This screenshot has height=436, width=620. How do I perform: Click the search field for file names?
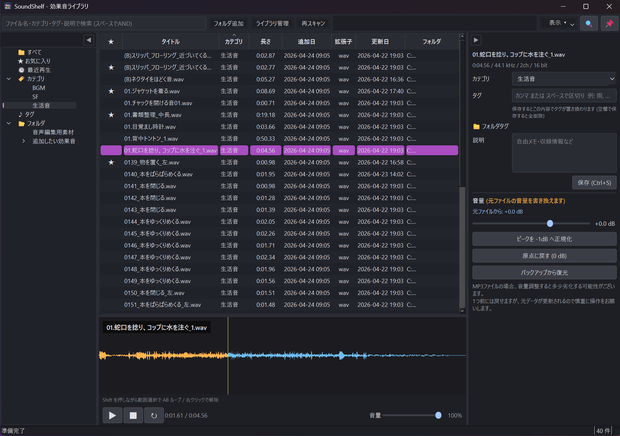click(104, 23)
